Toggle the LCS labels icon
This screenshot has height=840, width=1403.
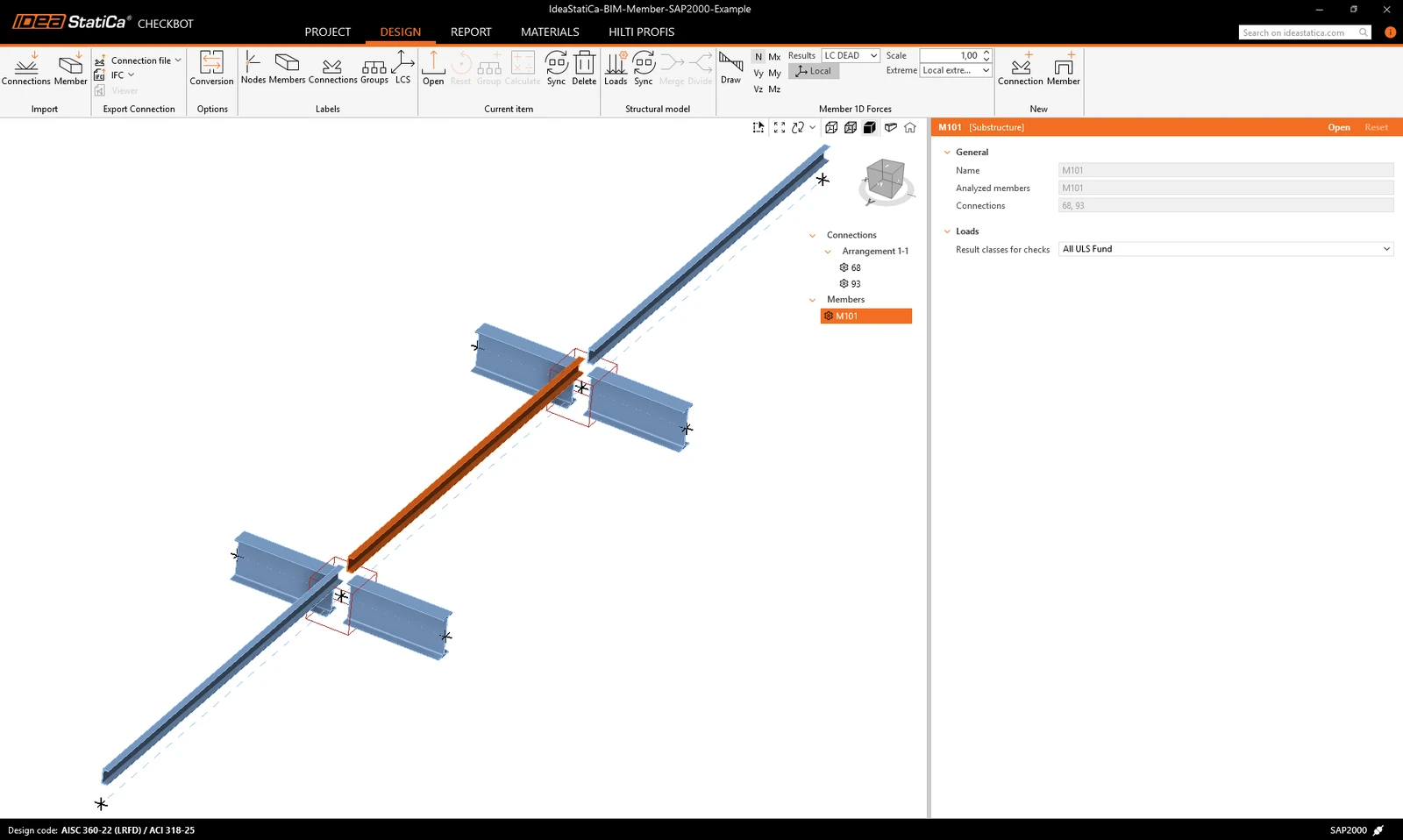click(402, 68)
